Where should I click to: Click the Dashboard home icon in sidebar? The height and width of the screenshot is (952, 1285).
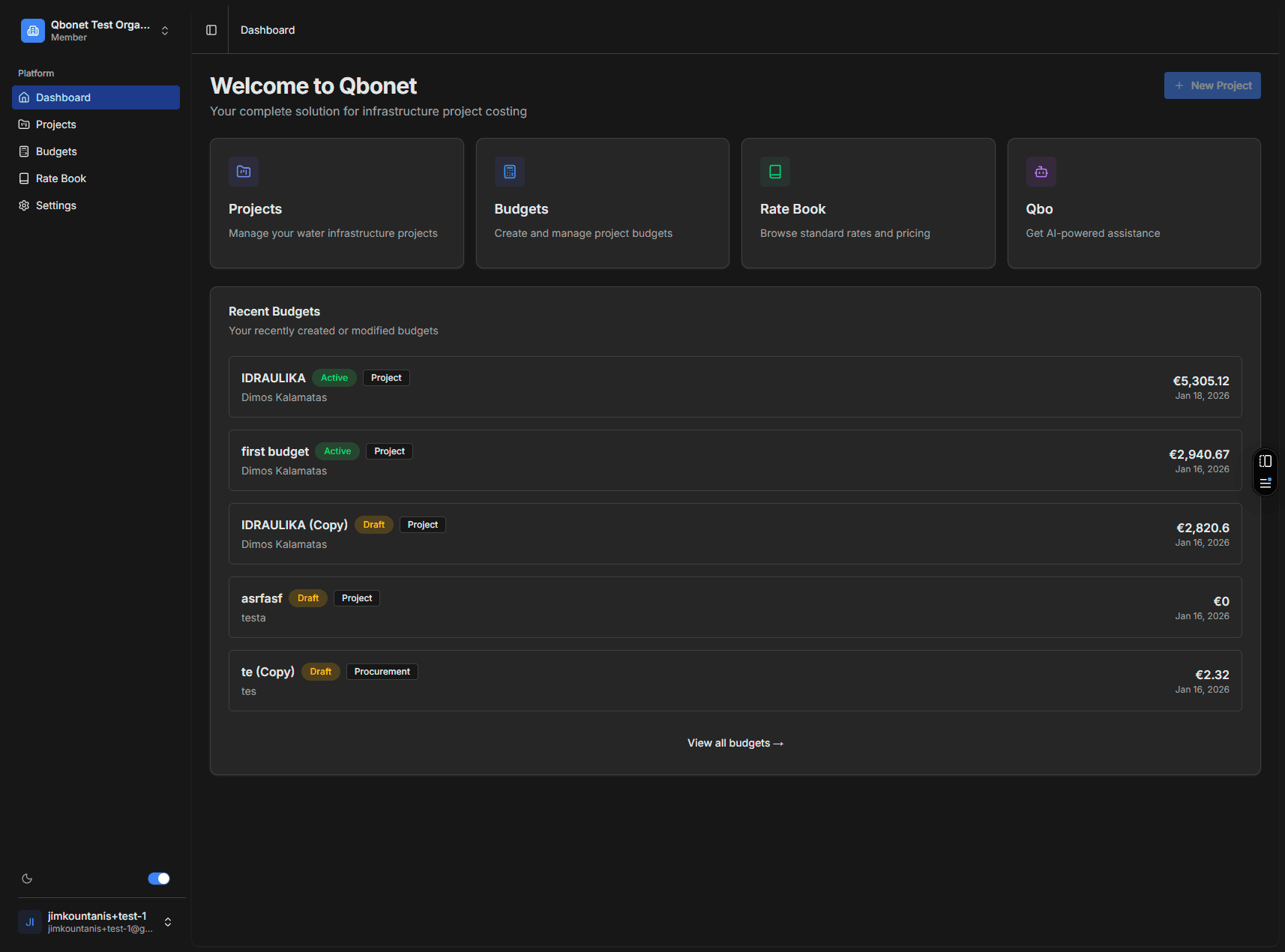click(24, 97)
